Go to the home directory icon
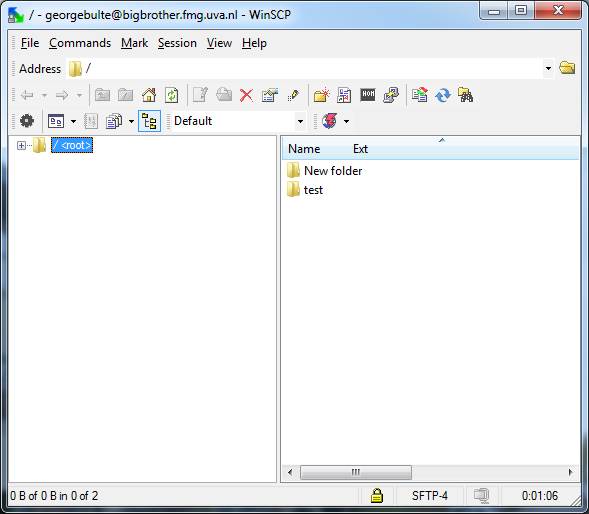Screen dimensions: 589x514 [x=149, y=95]
